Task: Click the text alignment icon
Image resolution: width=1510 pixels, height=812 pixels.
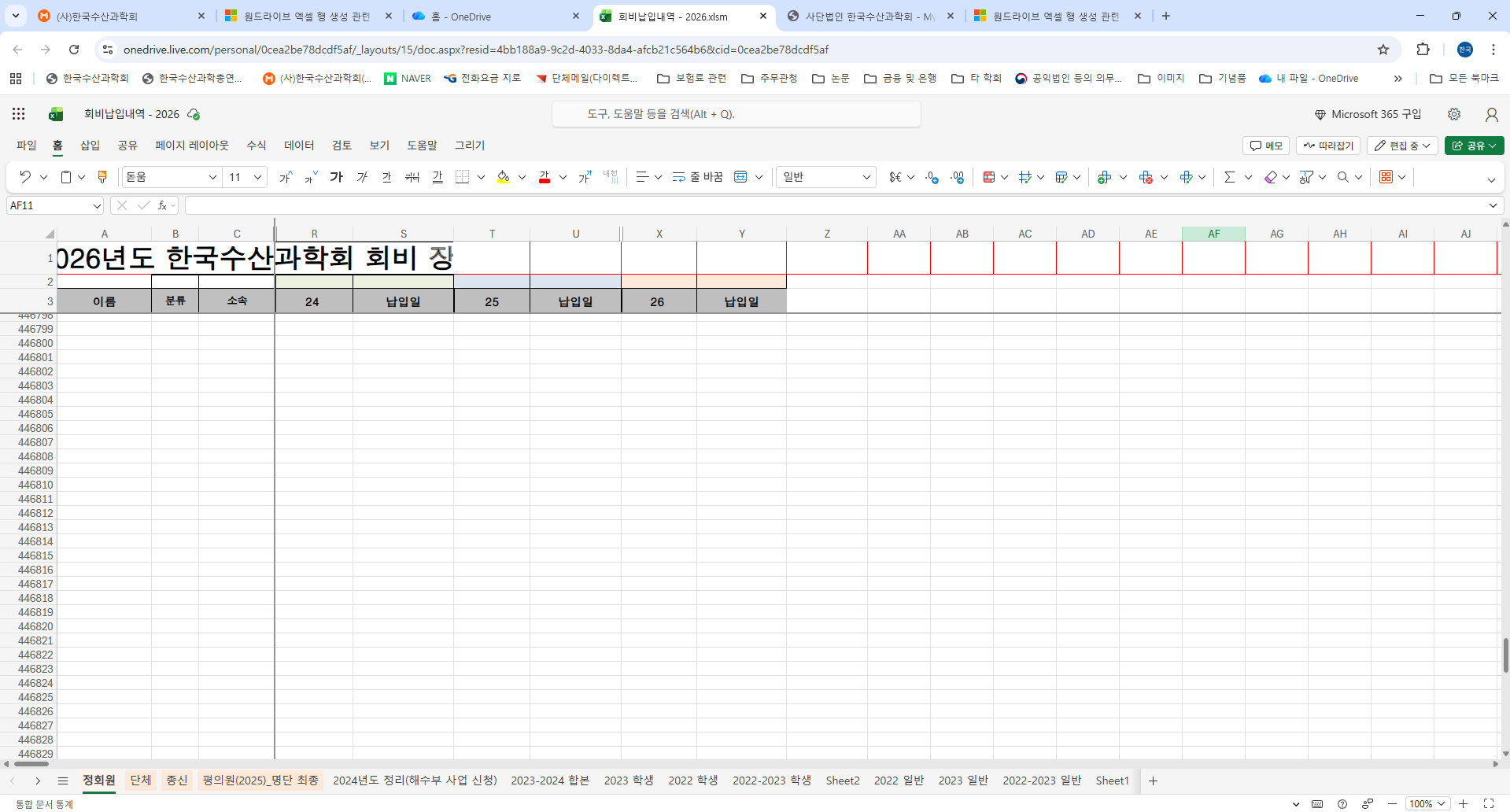Action: [642, 177]
